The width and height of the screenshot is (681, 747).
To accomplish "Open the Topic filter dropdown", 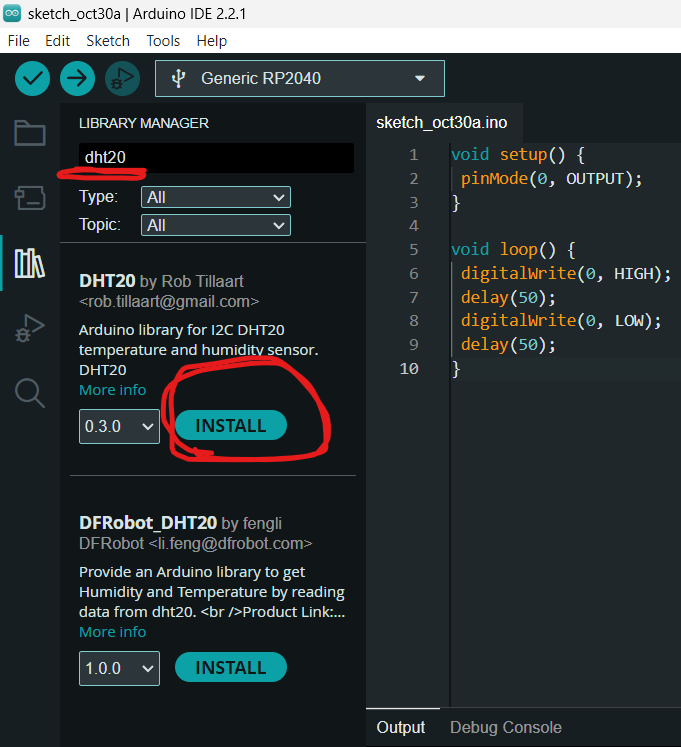I will click(215, 225).
